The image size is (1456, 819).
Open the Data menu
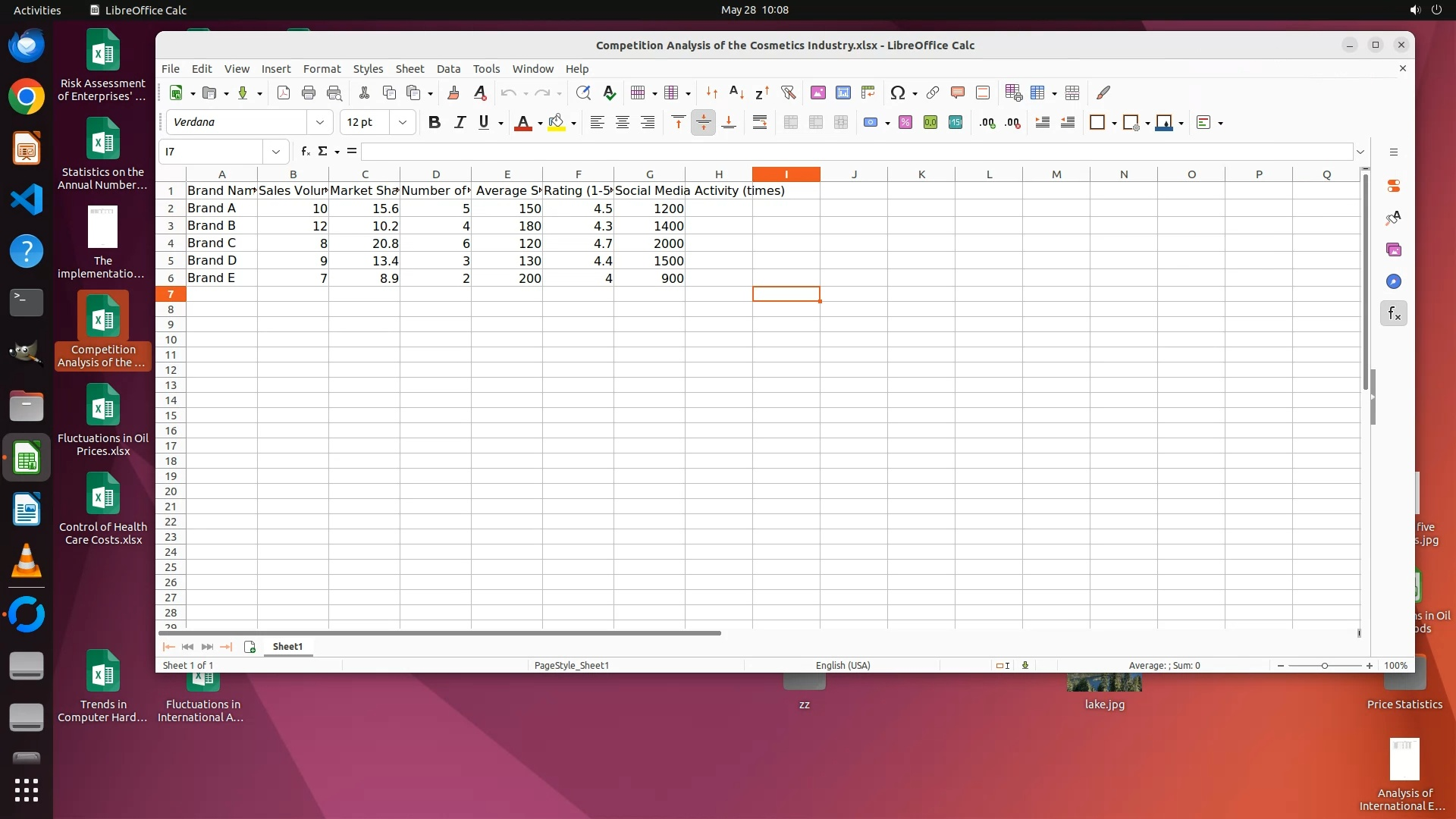(448, 68)
